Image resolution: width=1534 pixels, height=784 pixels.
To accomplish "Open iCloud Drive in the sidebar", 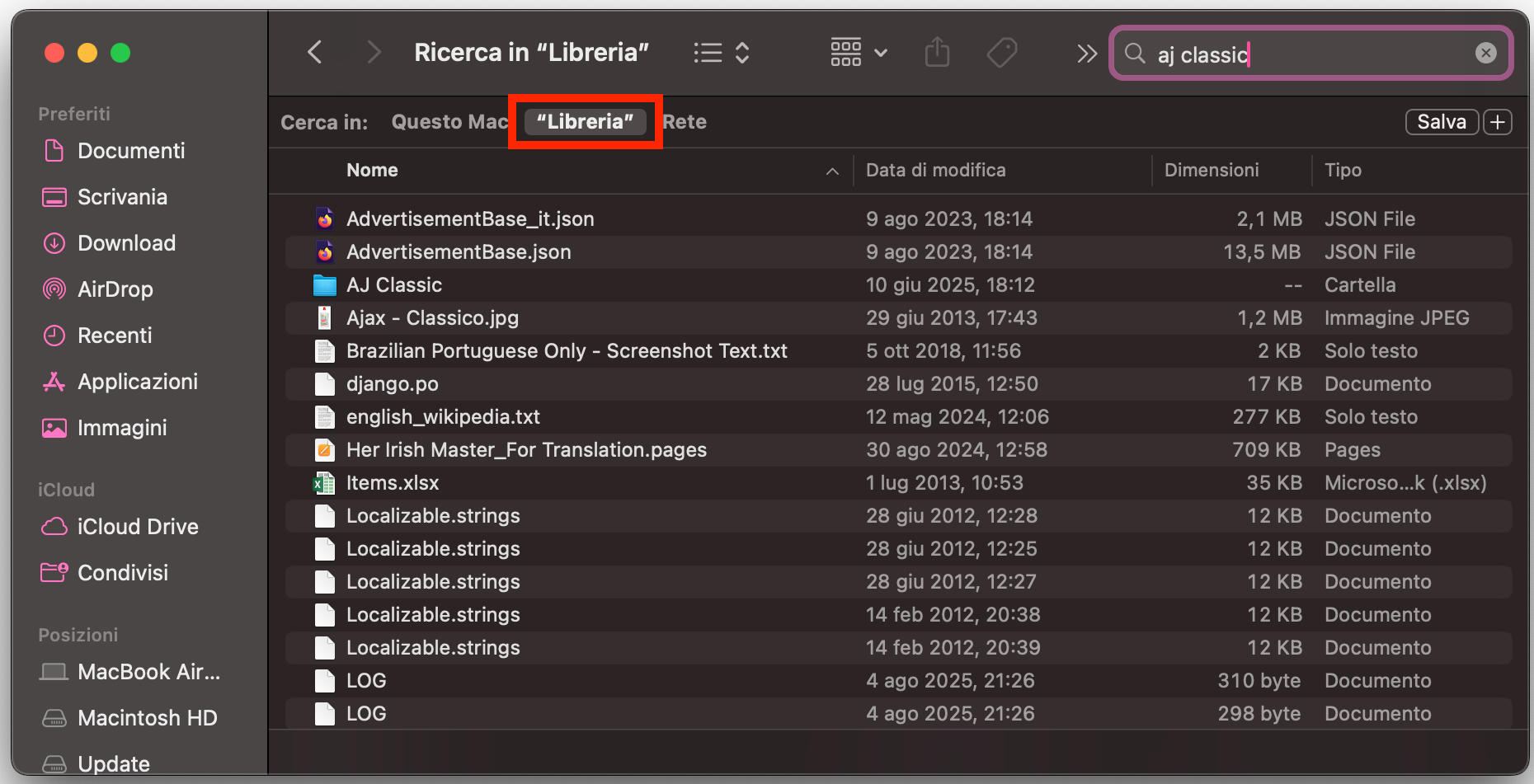I will pyautogui.click(x=137, y=527).
